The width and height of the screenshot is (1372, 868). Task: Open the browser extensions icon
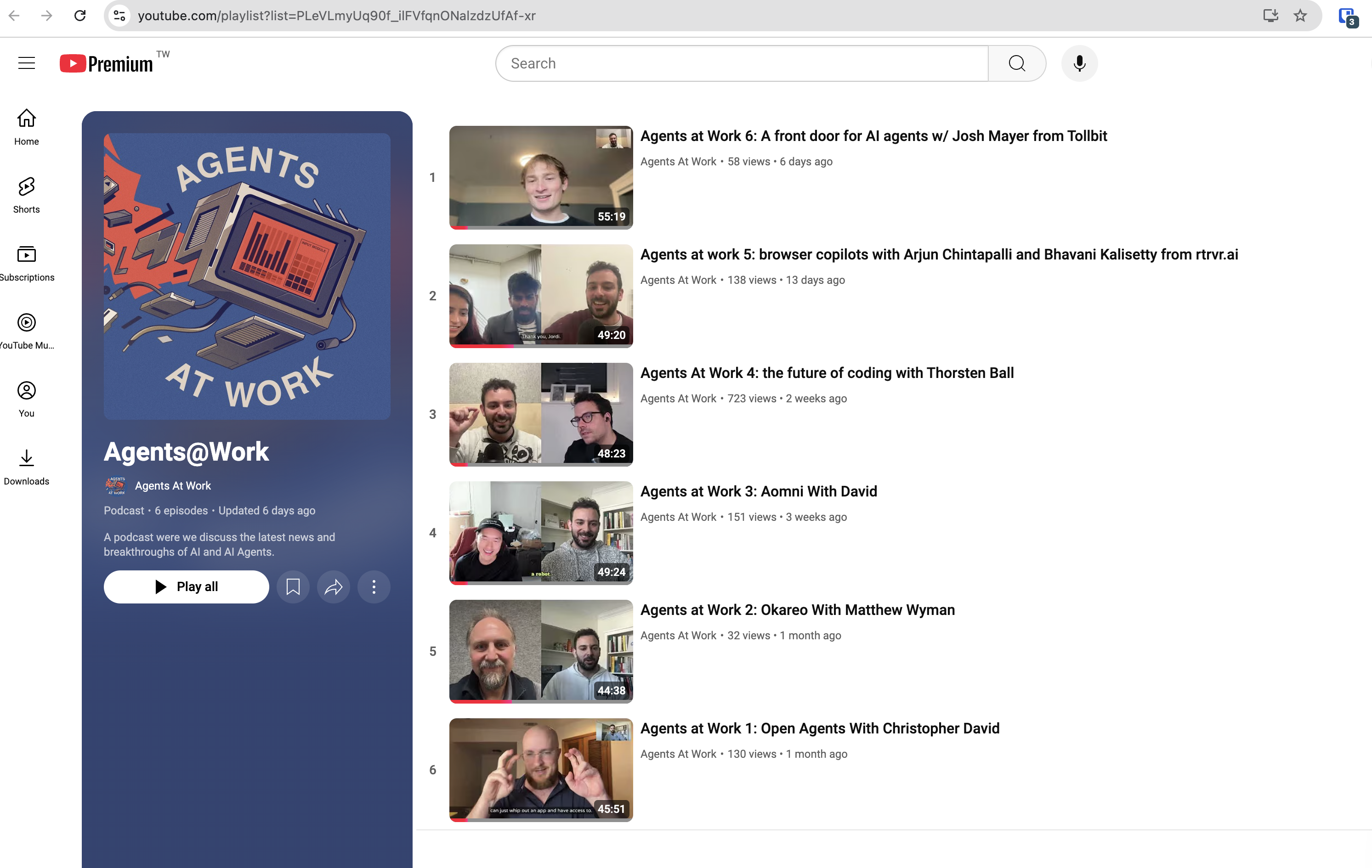point(1348,17)
